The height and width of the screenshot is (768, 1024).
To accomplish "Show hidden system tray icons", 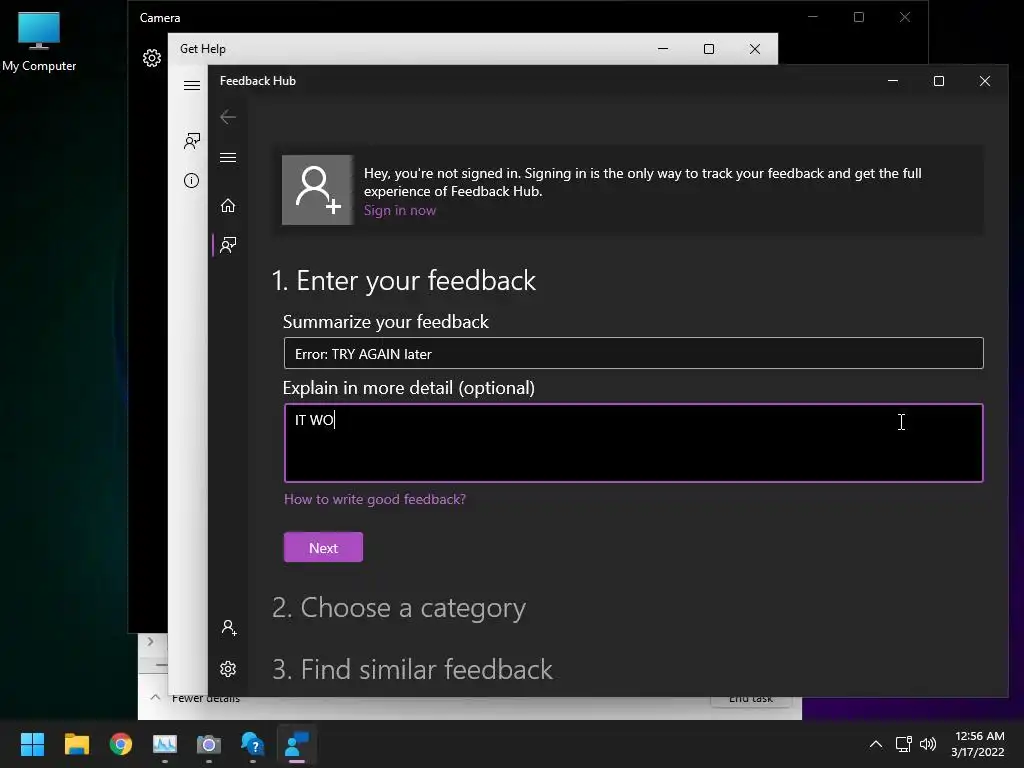I will pyautogui.click(x=876, y=744).
